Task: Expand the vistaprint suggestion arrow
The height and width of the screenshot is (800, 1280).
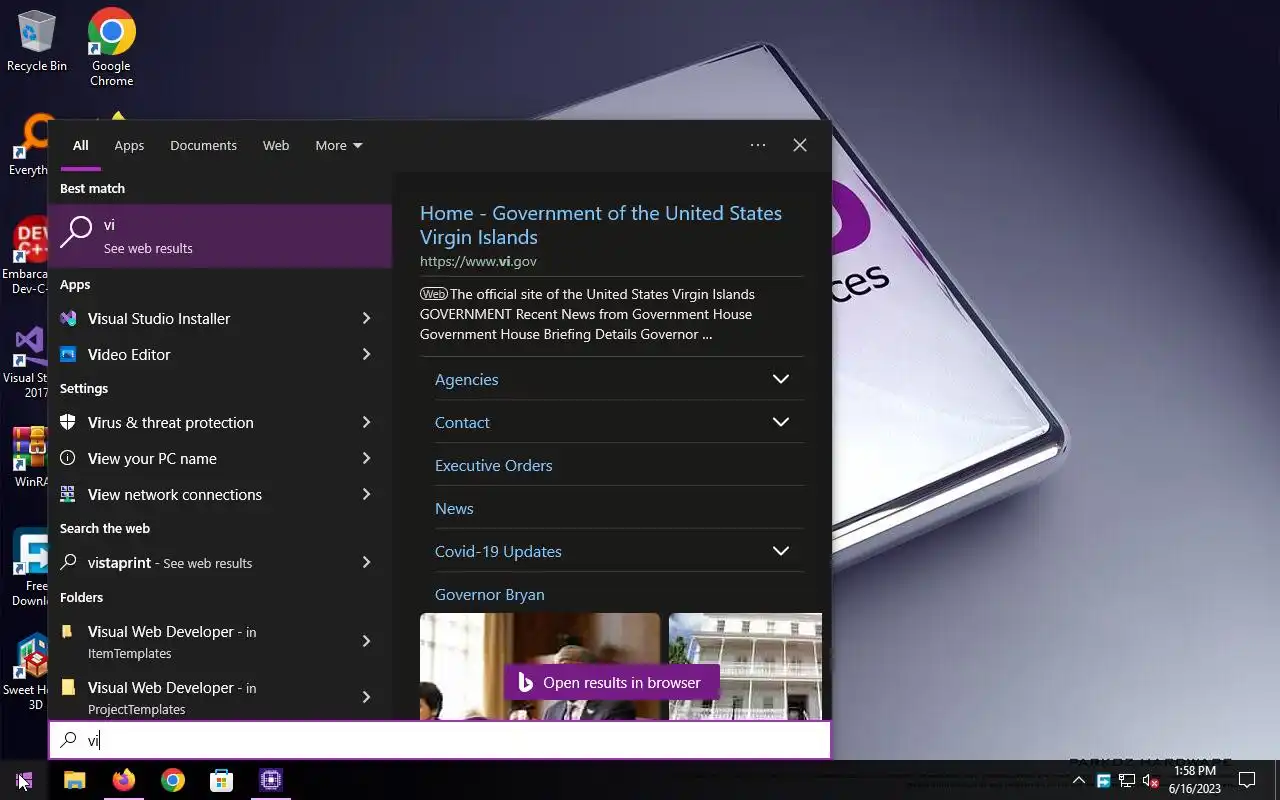Action: [366, 562]
